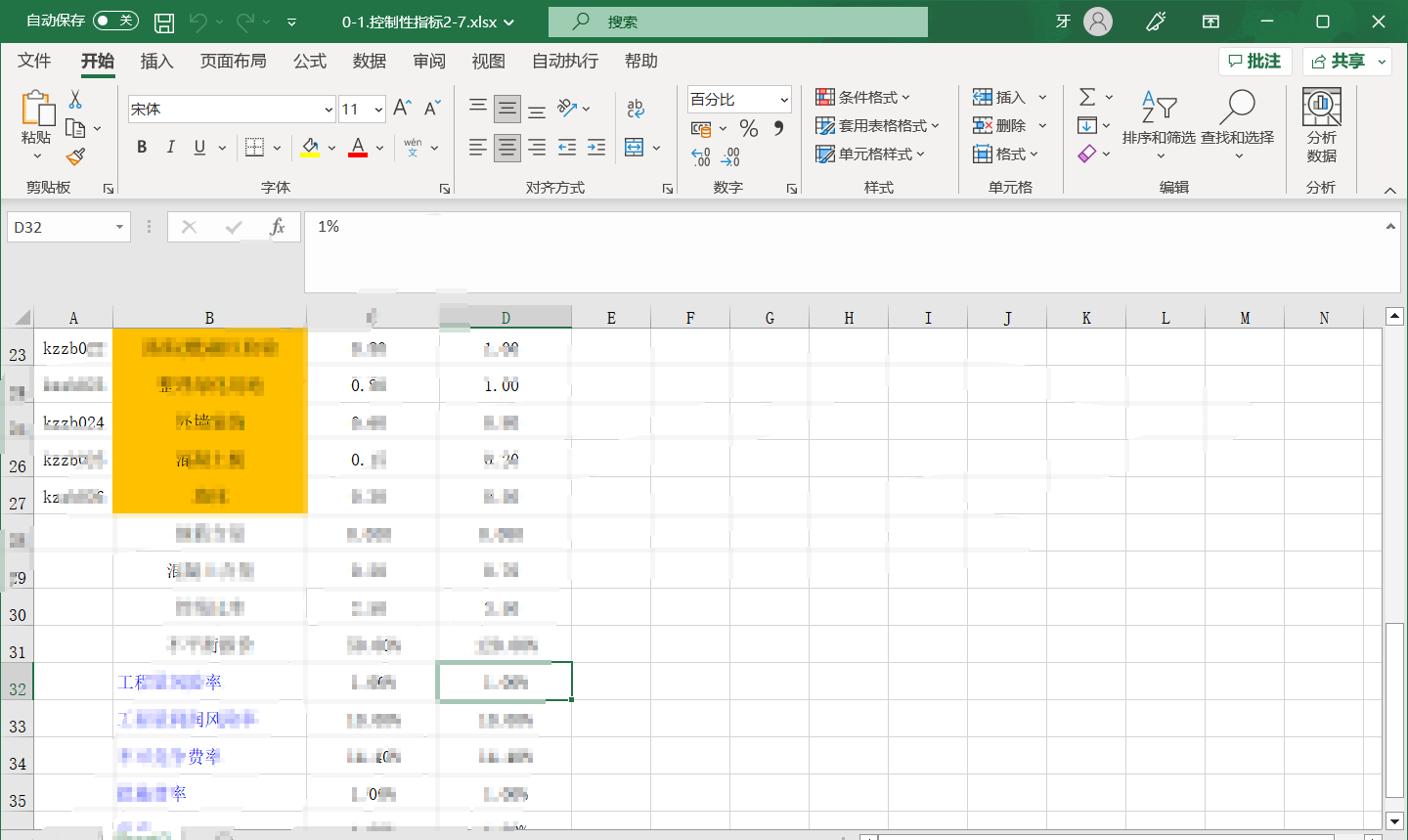Apply comma thousands separator style
The width and height of the screenshot is (1408, 840).
(778, 128)
